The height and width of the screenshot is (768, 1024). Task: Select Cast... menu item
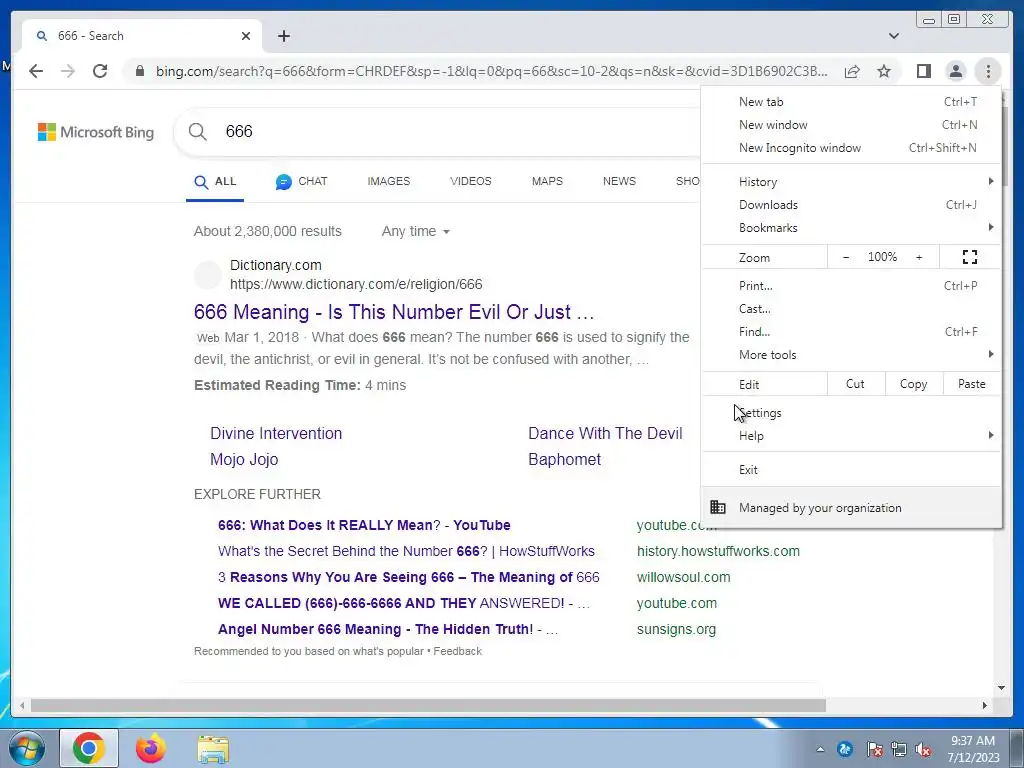point(851,308)
